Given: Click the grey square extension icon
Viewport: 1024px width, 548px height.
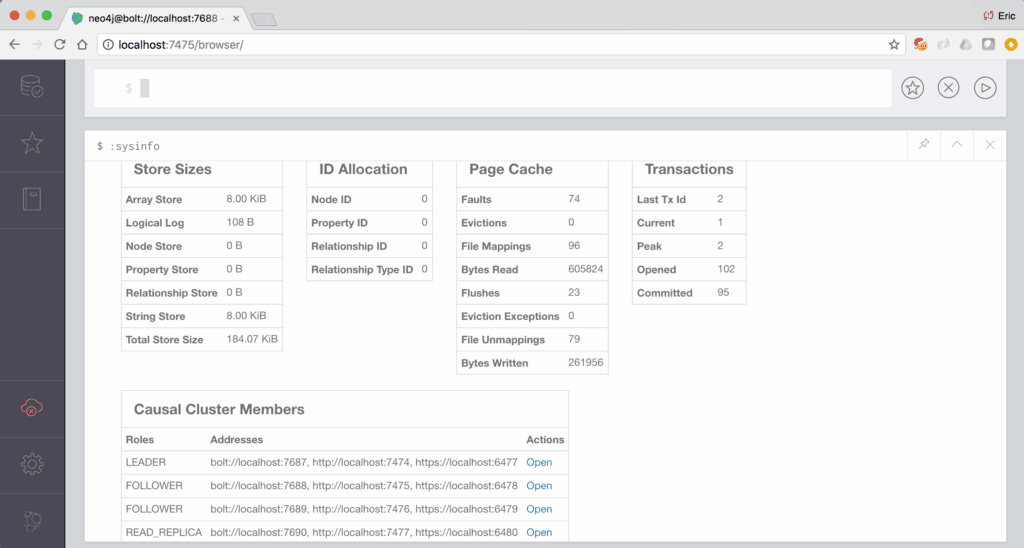Looking at the screenshot, I should pyautogui.click(x=988, y=44).
